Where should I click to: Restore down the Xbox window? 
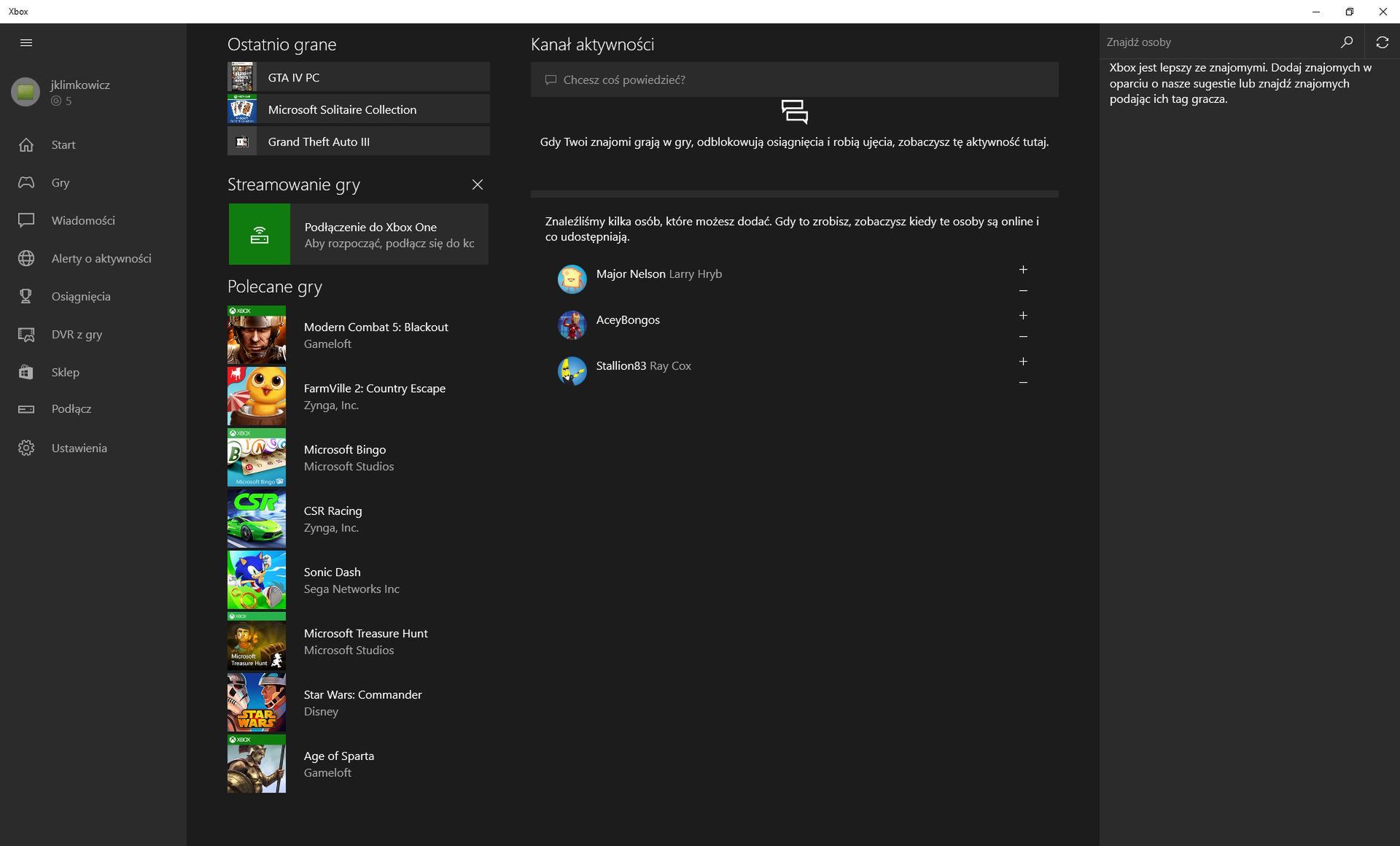(1350, 12)
